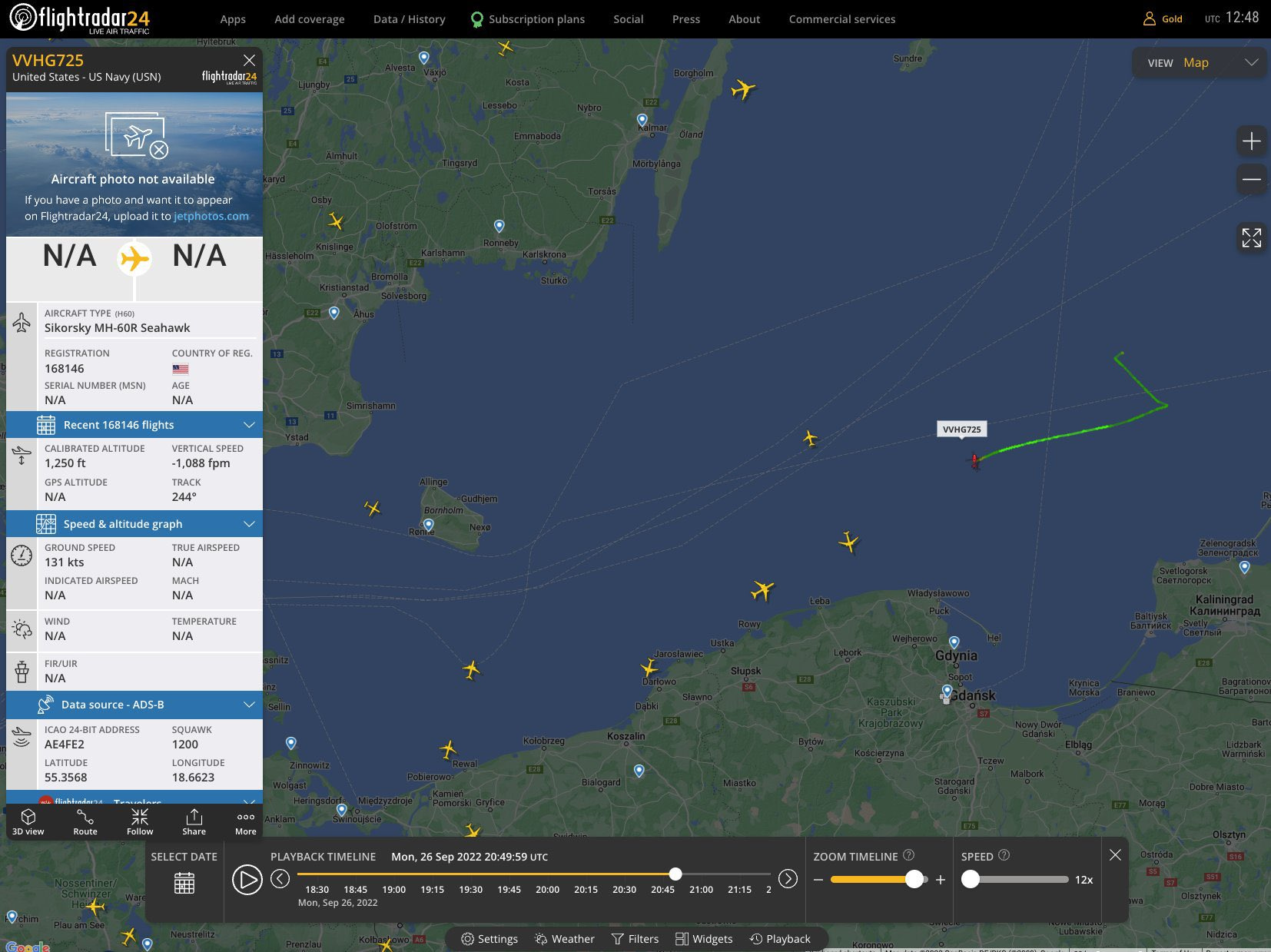This screenshot has height=952, width=1271.
Task: Click the VVHG725 map label
Action: pyautogui.click(x=961, y=429)
